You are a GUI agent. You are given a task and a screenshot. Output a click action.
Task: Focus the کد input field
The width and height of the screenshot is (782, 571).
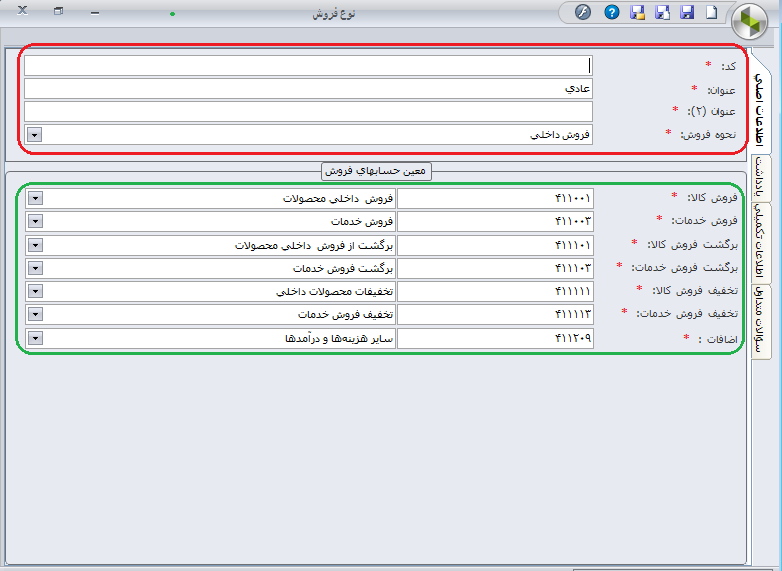(308, 66)
